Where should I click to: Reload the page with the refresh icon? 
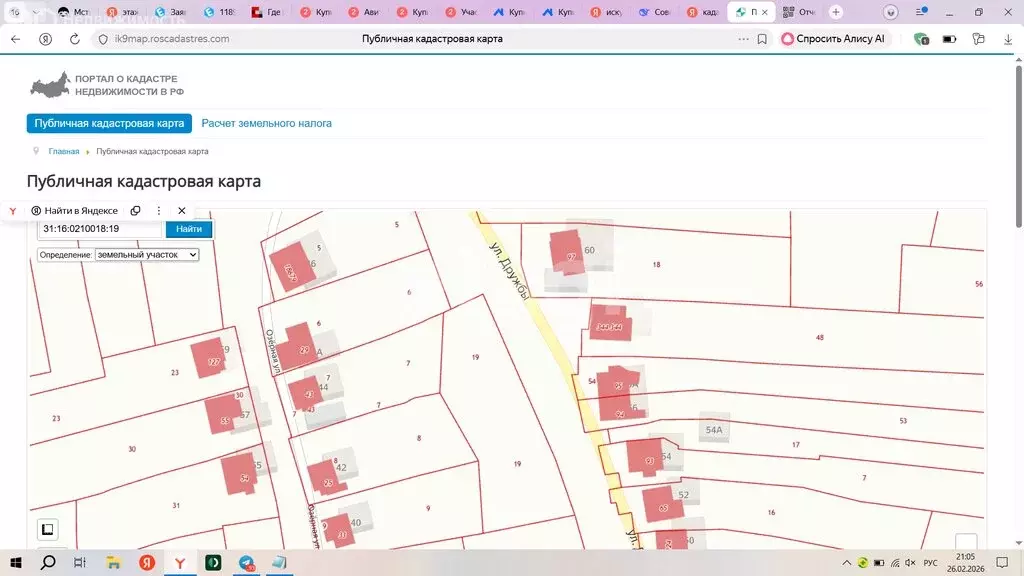pos(75,39)
